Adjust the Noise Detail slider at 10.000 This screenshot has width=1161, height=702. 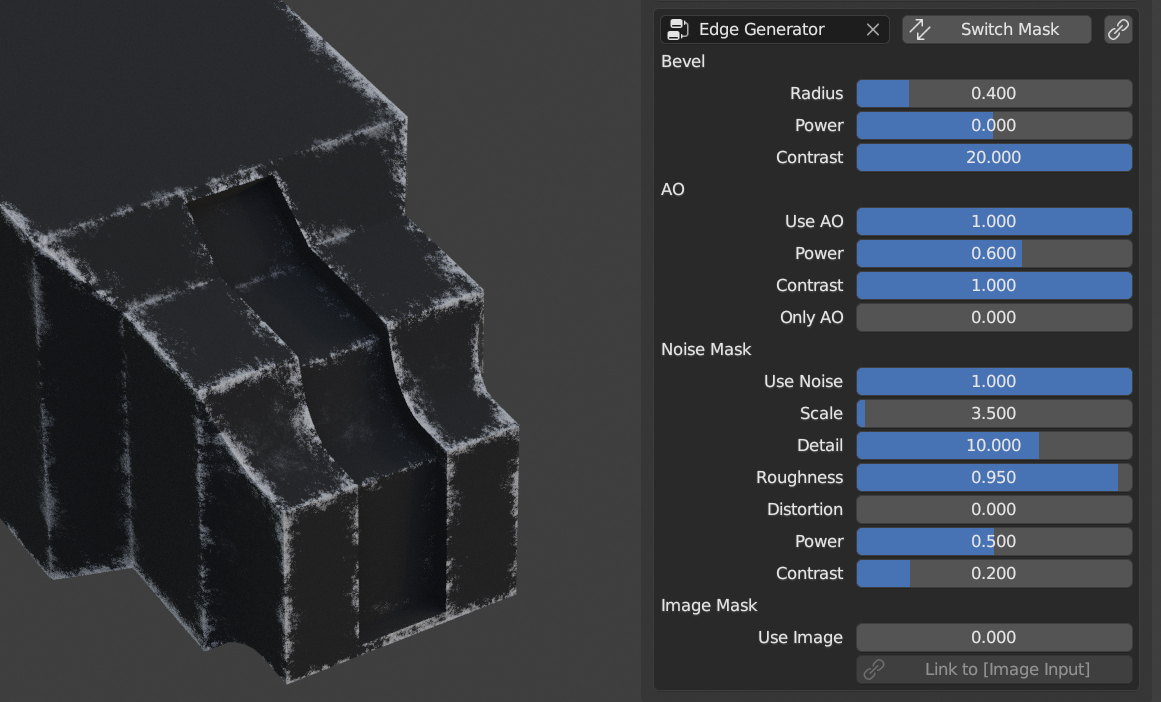[994, 445]
